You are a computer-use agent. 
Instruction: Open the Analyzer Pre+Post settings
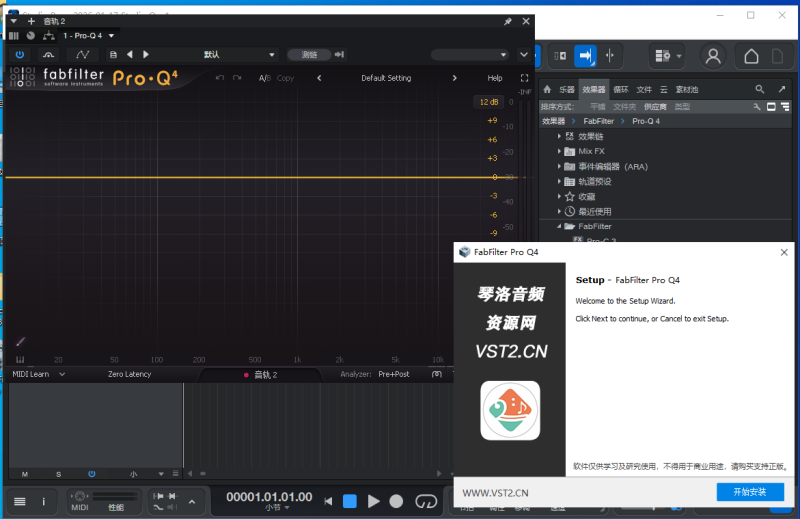pos(394,375)
